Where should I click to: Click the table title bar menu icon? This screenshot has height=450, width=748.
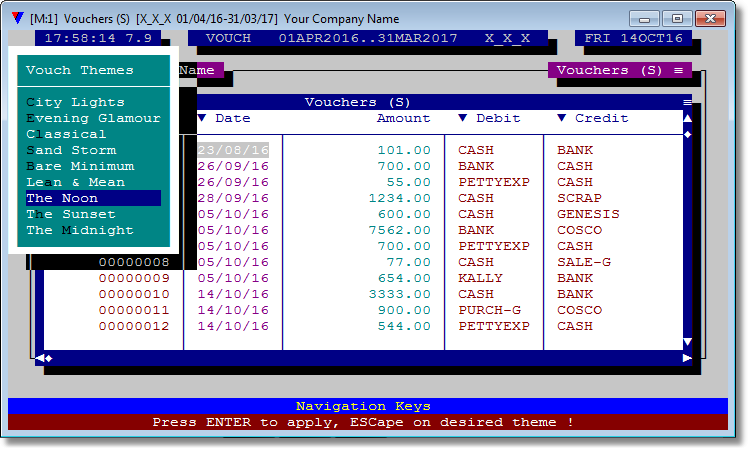point(687,102)
